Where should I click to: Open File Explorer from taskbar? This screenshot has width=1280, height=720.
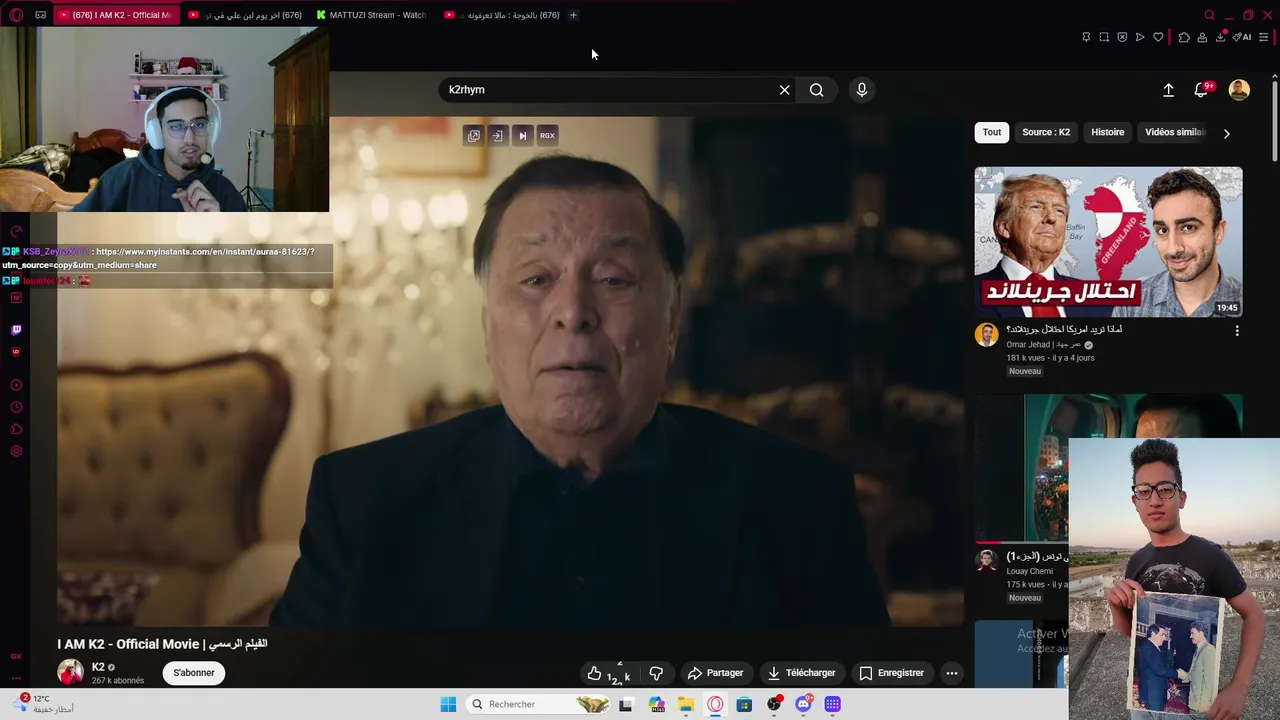[686, 704]
